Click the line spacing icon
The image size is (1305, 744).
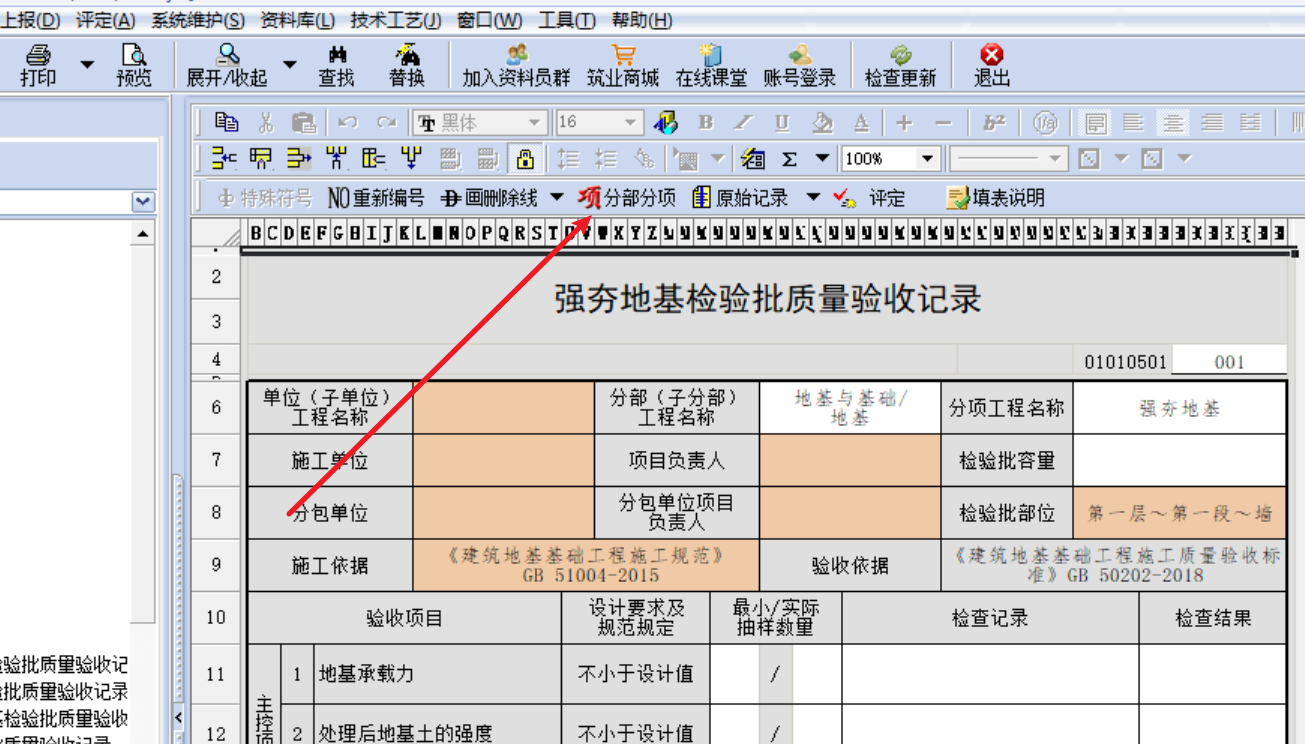click(x=568, y=159)
